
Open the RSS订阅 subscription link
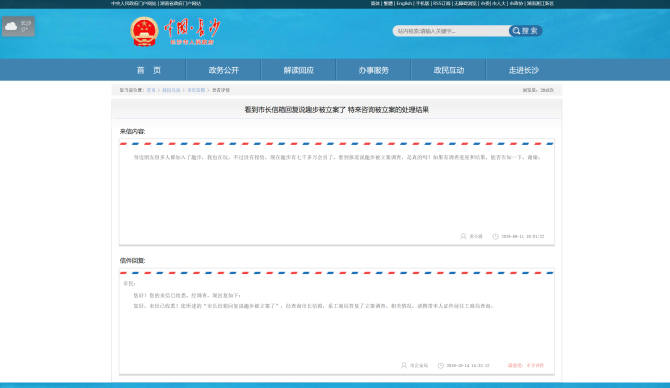[x=442, y=3]
